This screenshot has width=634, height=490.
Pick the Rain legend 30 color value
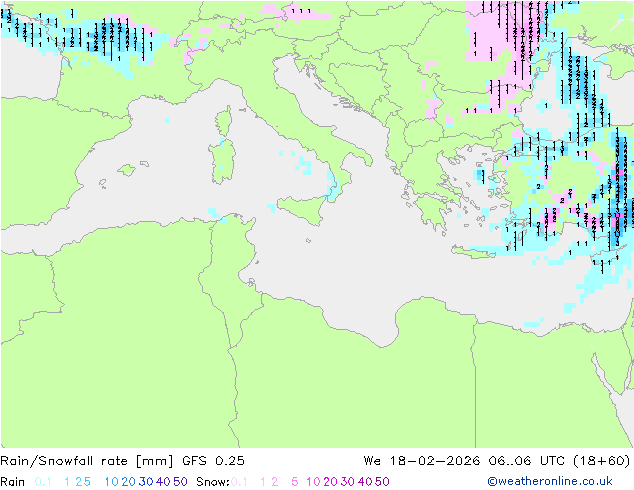(x=146, y=482)
